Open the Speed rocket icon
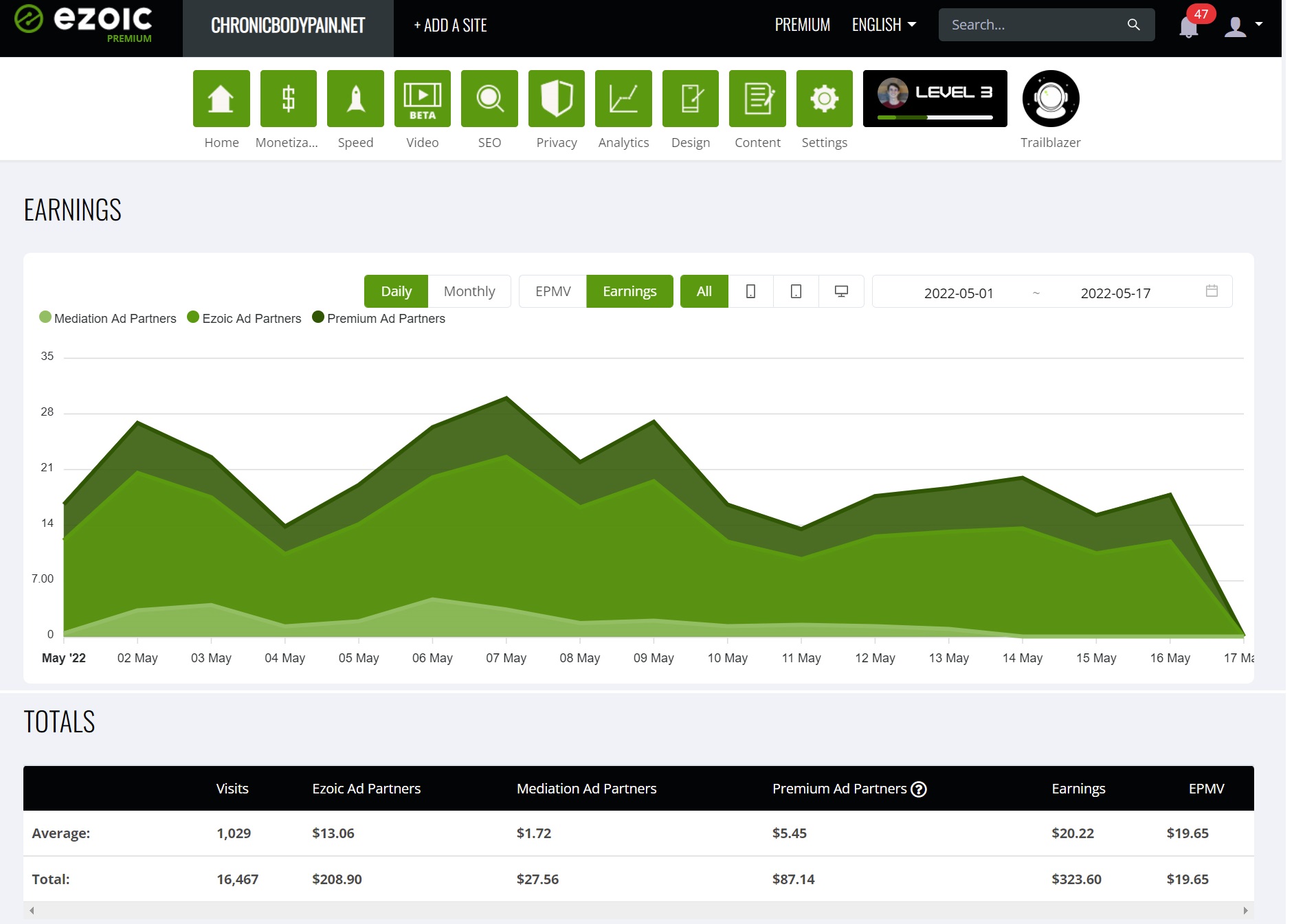Image resolution: width=1316 pixels, height=924 pixels. (355, 98)
